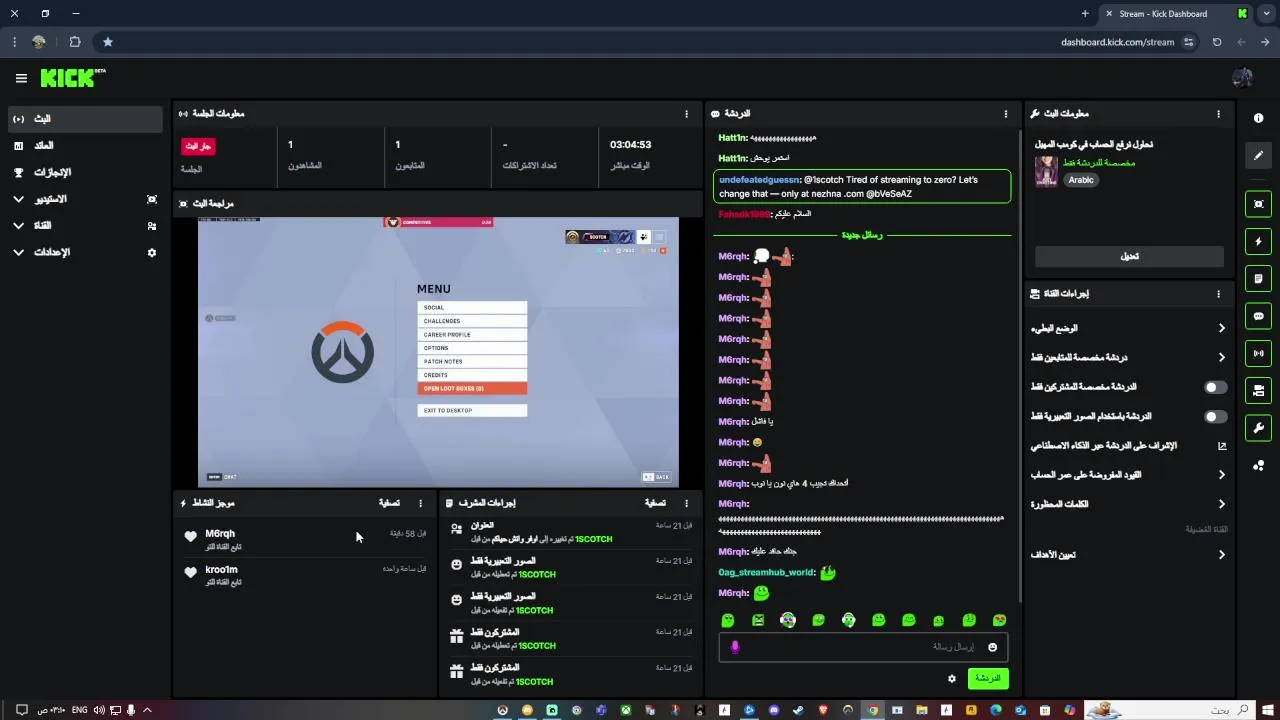Image resolution: width=1280 pixels, height=720 pixels.
Task: Click the edit (تعديل) button in stream info
Action: coord(1129,257)
